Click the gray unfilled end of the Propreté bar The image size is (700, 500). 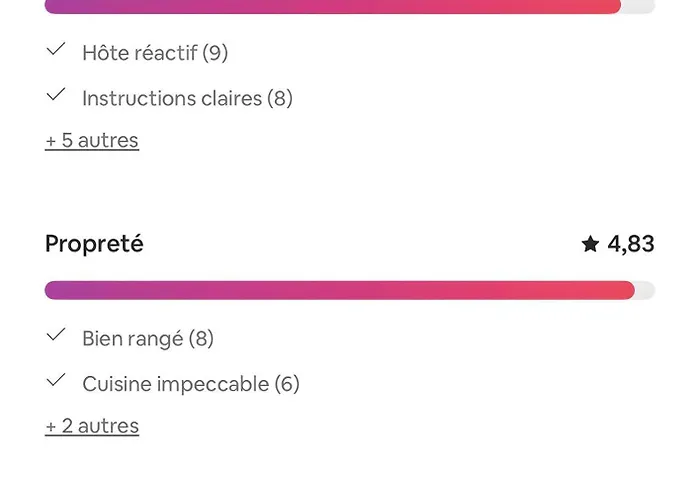pos(646,290)
